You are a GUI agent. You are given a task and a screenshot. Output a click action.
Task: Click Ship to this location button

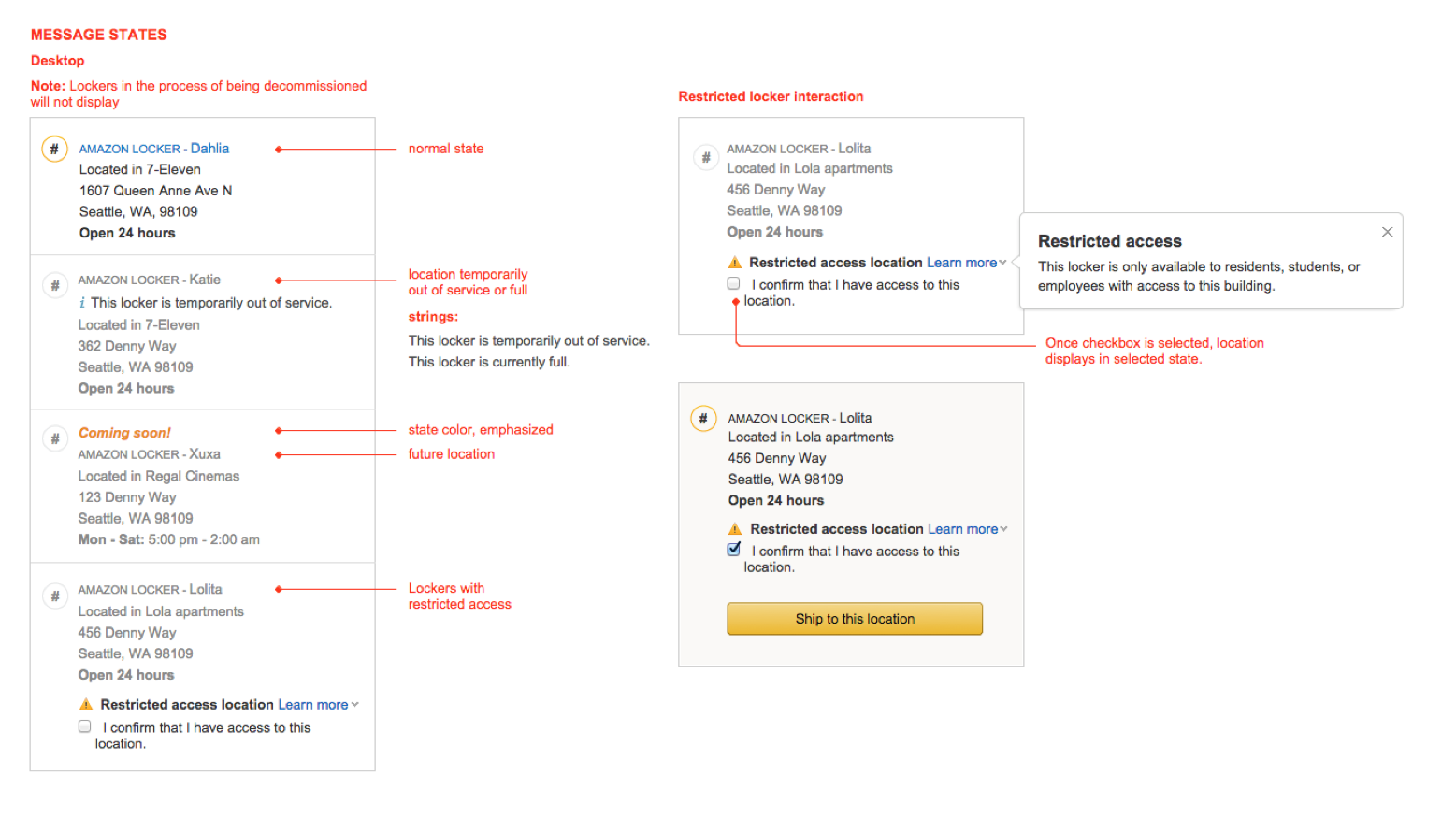tap(855, 619)
